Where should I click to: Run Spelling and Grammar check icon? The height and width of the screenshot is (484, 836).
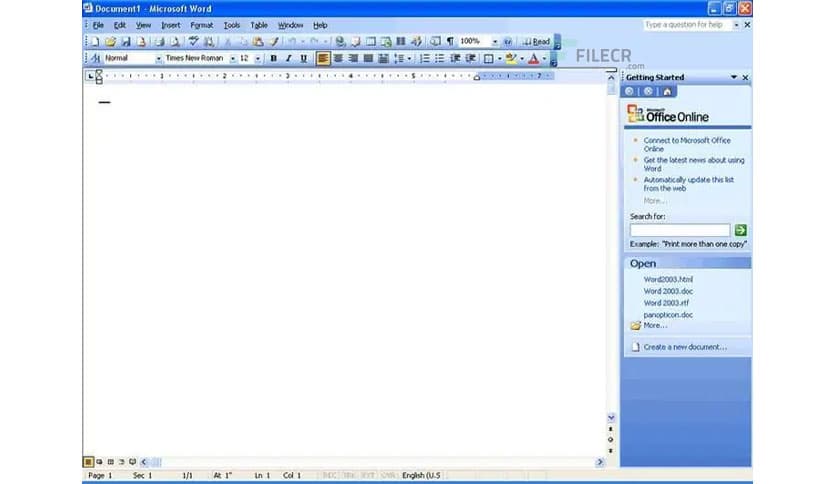pos(193,42)
